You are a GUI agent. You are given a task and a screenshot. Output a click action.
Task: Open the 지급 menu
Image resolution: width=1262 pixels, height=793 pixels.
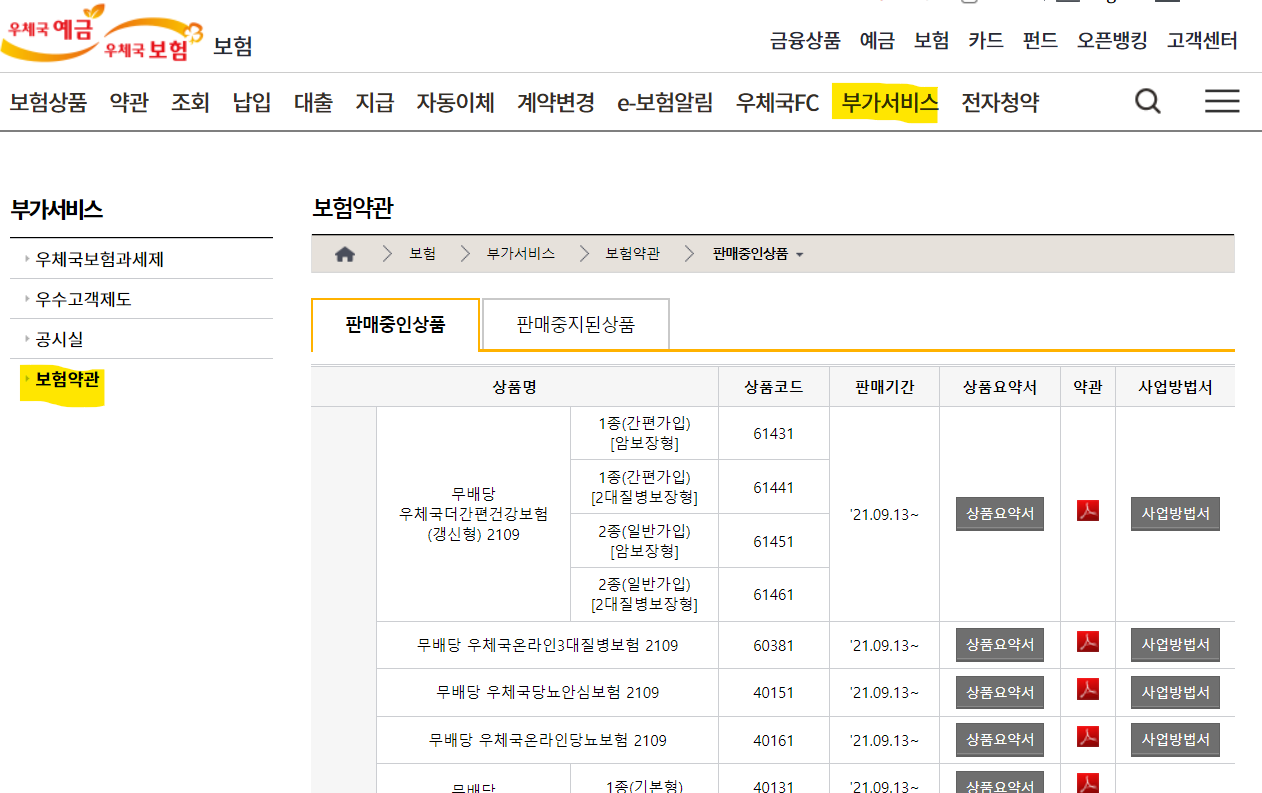click(375, 102)
